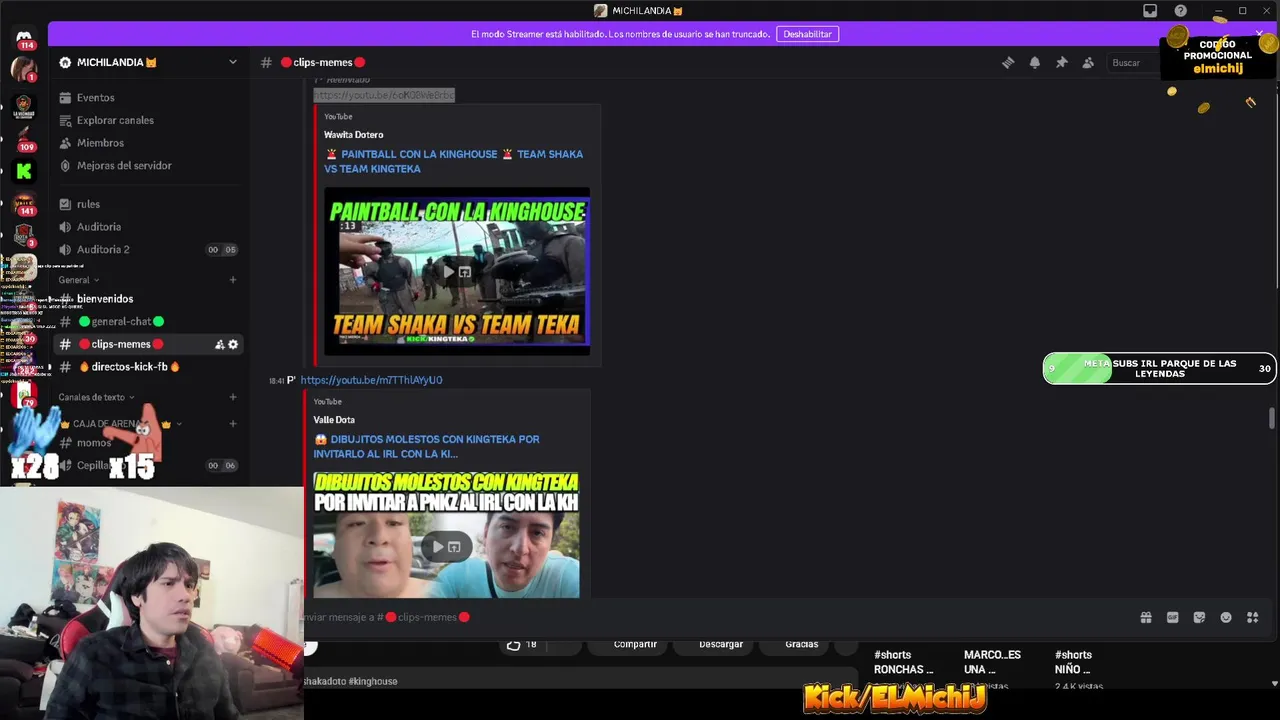Open the emoji picker
The height and width of the screenshot is (720, 1280).
pyautogui.click(x=1226, y=617)
